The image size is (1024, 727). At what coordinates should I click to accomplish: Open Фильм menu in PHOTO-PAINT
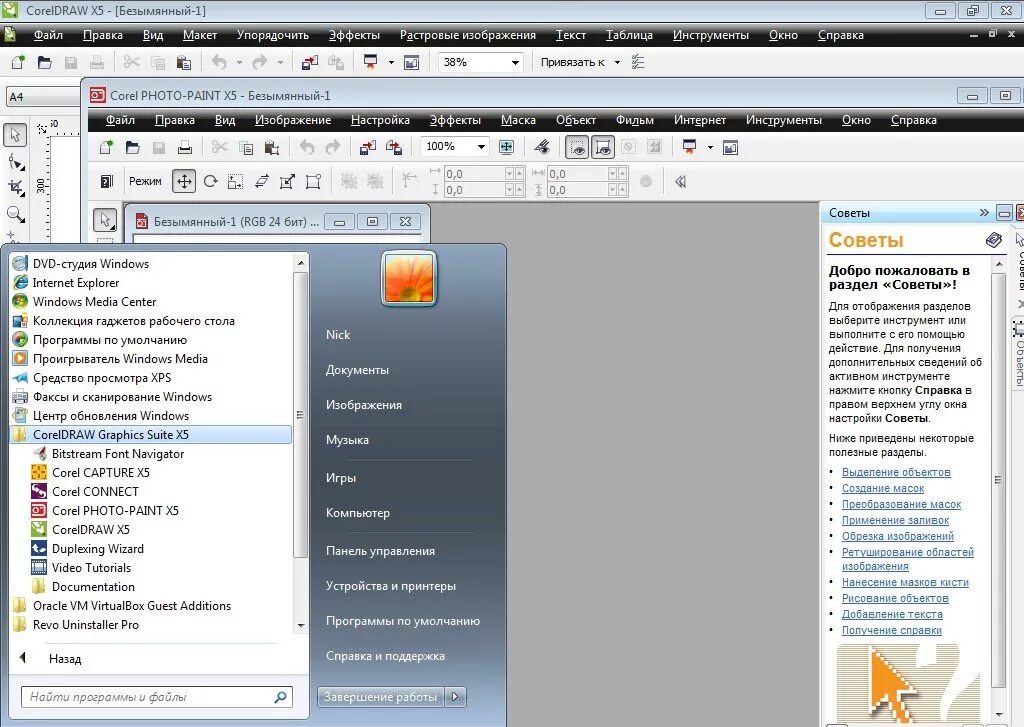[635, 120]
